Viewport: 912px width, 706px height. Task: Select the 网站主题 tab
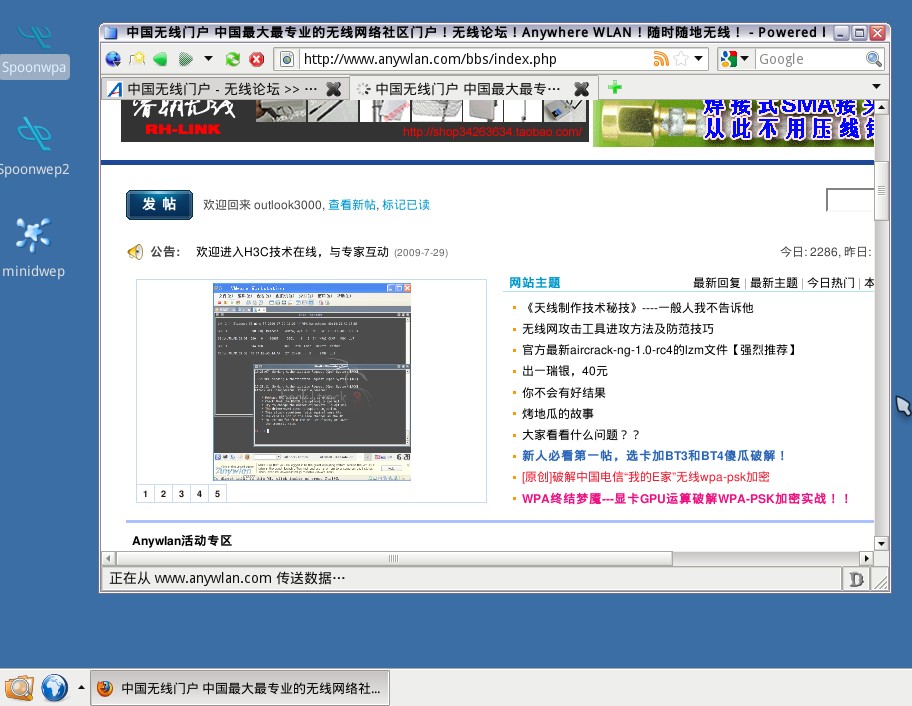535,283
